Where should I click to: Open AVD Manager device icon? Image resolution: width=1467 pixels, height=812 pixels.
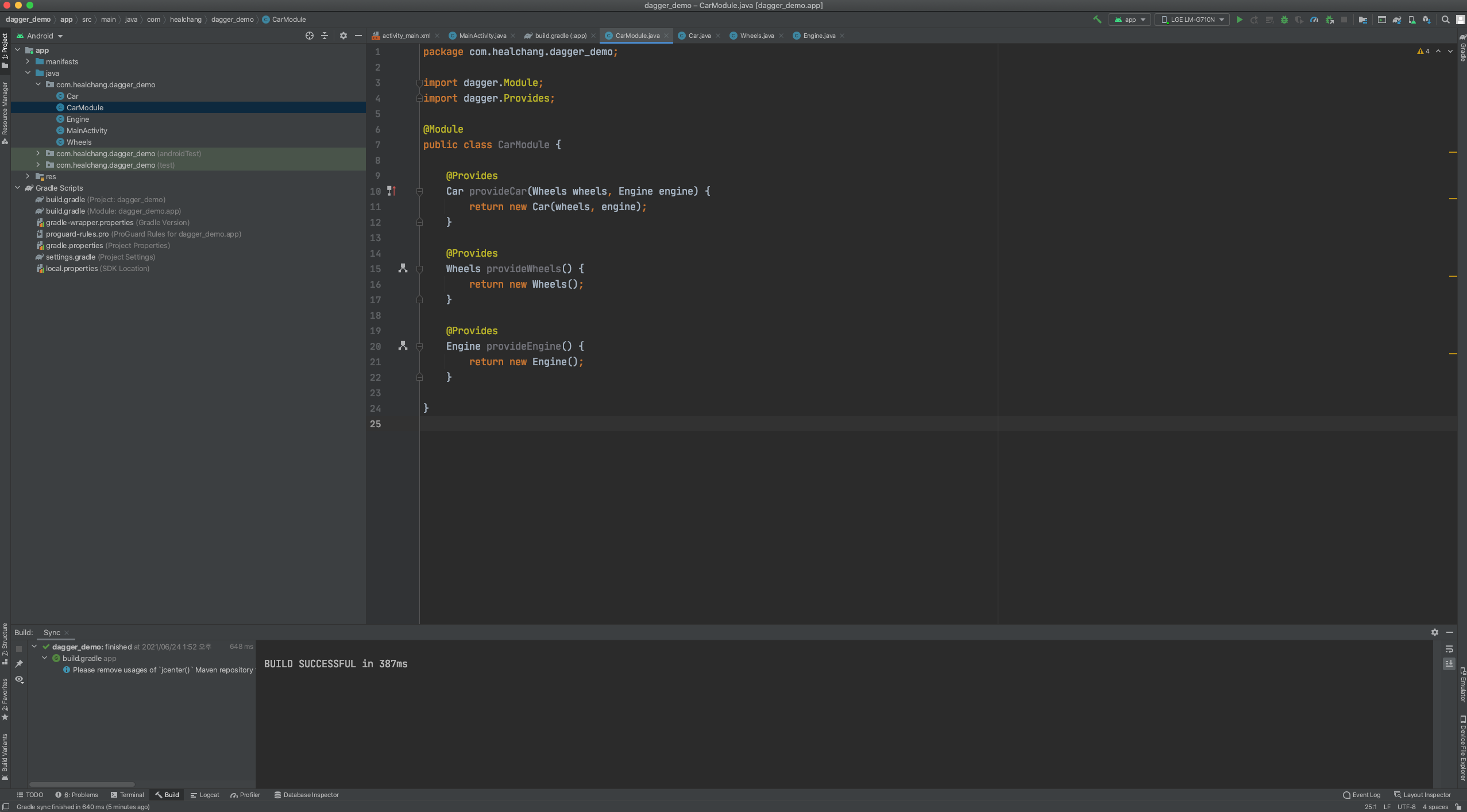point(1412,20)
